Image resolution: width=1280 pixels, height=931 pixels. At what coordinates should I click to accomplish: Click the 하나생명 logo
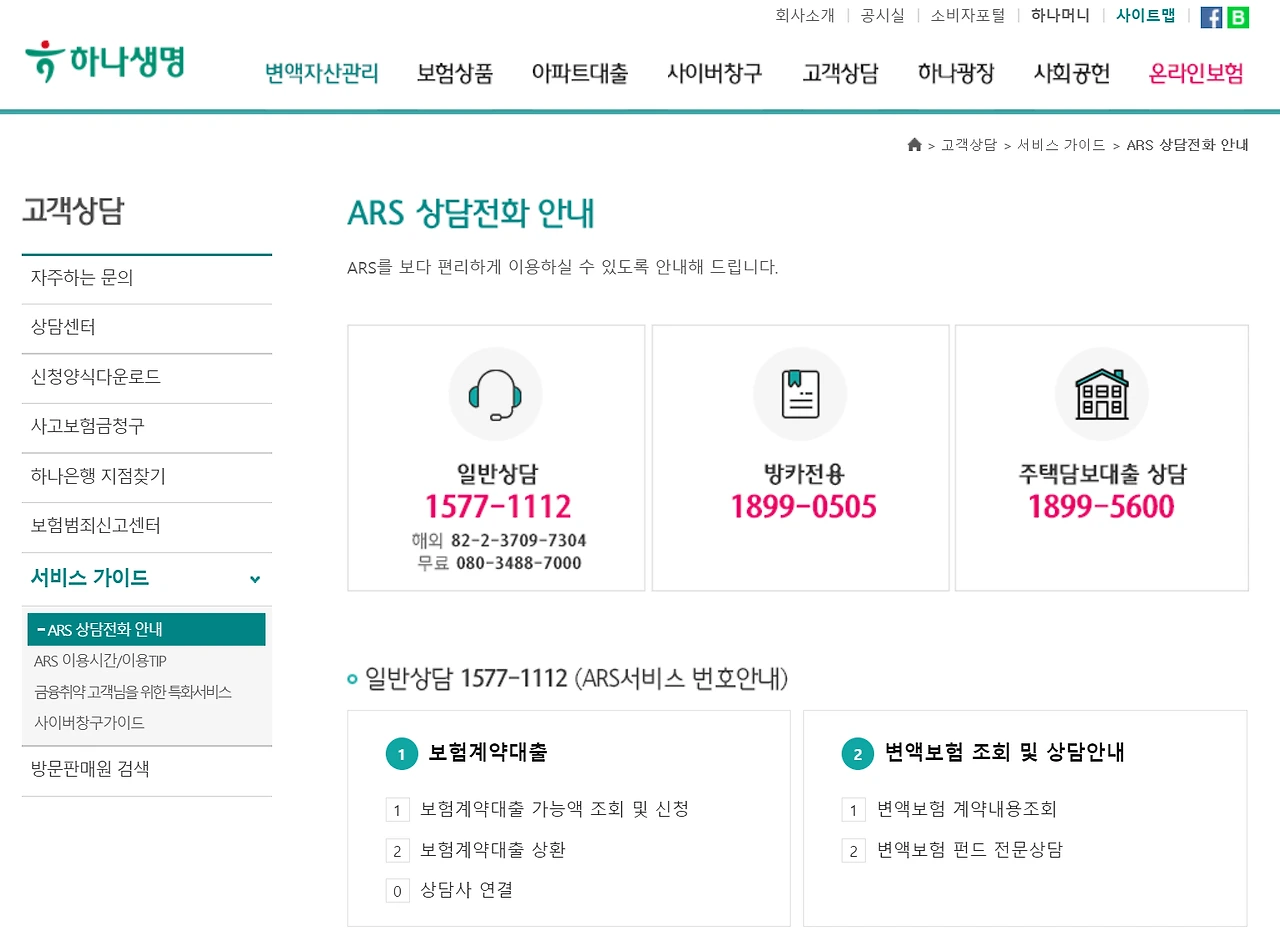(104, 61)
